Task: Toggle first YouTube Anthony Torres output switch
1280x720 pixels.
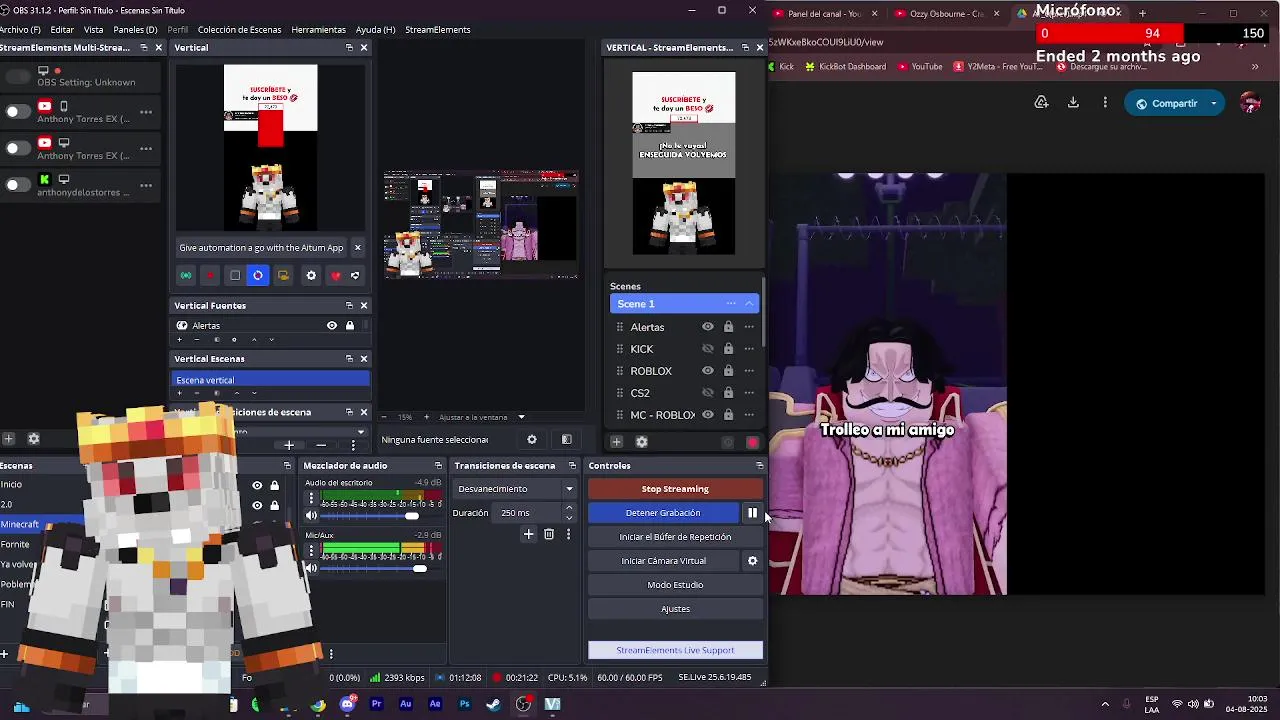Action: tap(18, 111)
